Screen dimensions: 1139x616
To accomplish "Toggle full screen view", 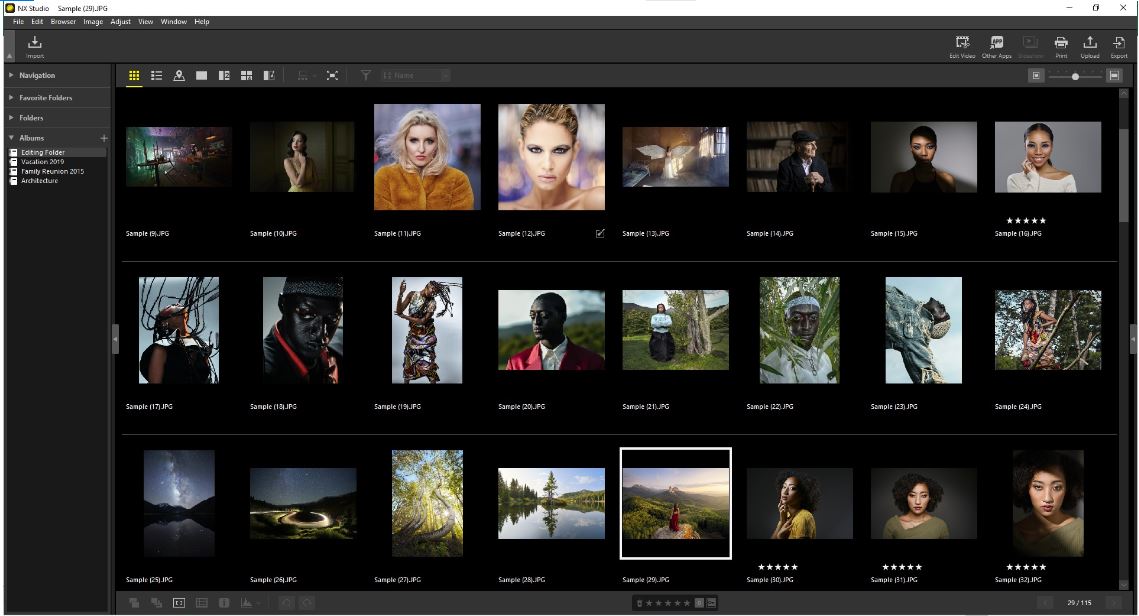I will [332, 76].
